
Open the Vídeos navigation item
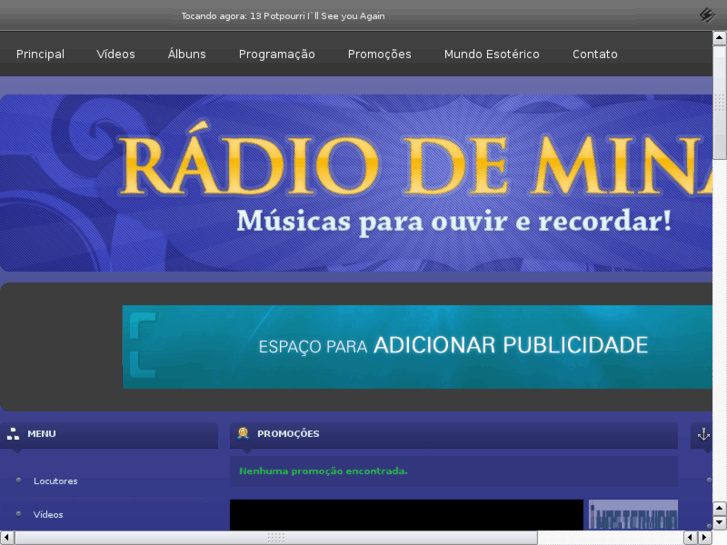115,54
